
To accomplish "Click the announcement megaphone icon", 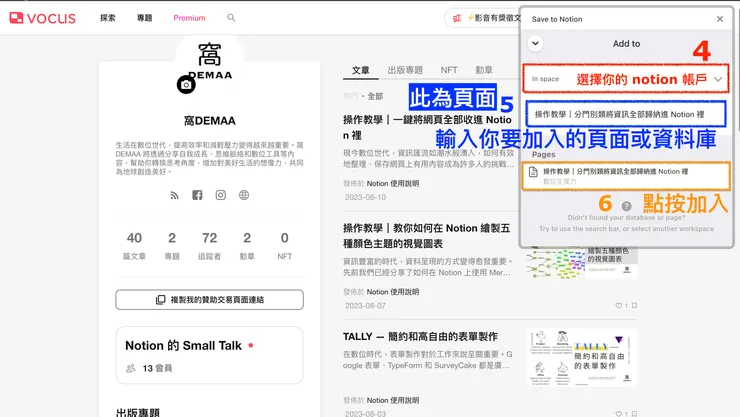I will click(457, 18).
